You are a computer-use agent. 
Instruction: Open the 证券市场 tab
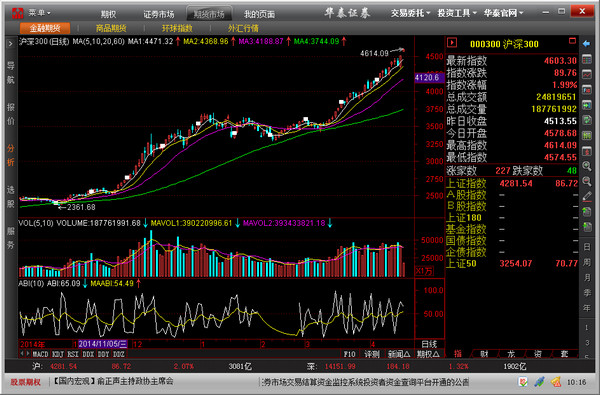click(158, 14)
